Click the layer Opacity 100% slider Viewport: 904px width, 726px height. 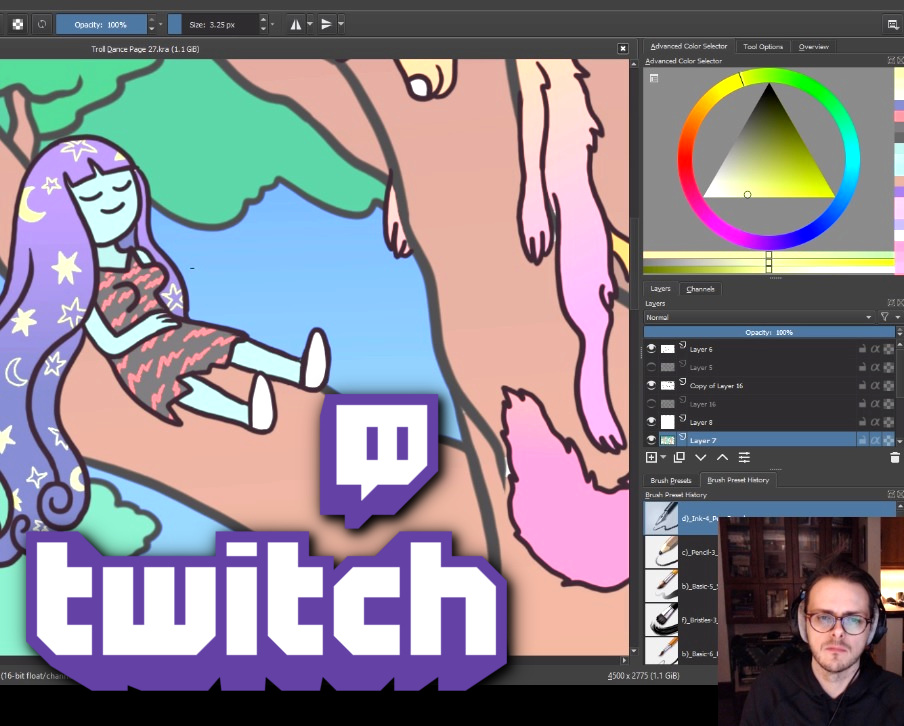coord(769,332)
